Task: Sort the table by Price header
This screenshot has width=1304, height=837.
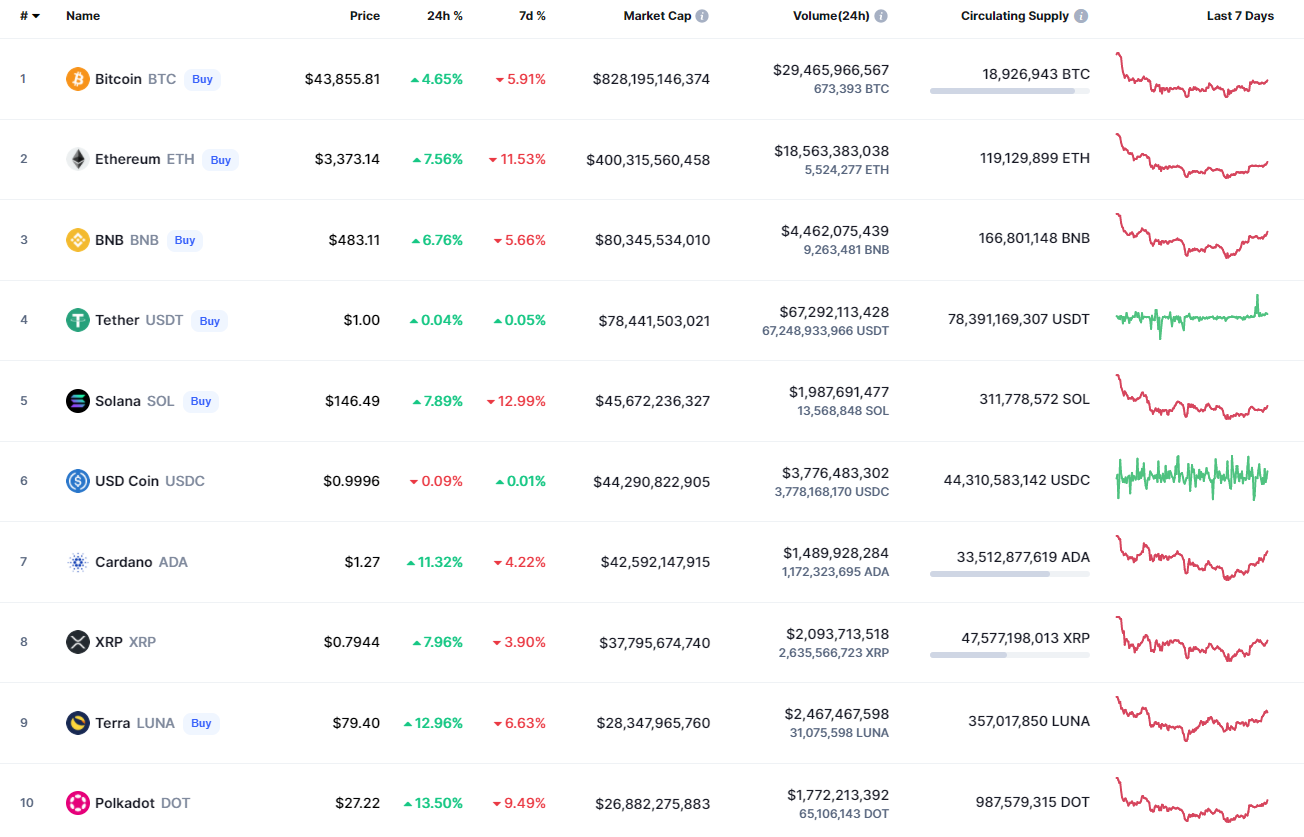Action: click(x=364, y=16)
